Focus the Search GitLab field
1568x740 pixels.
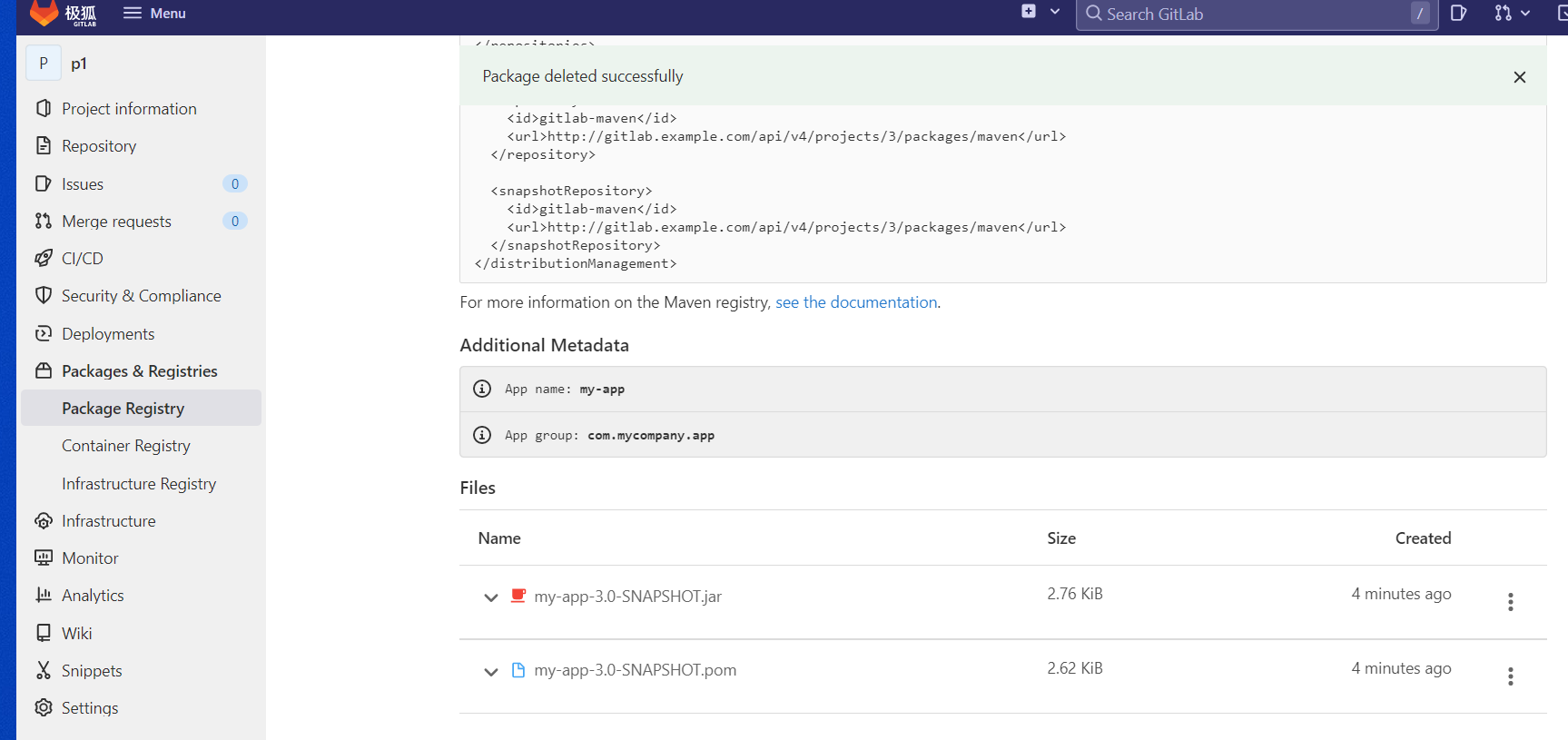coord(1257,14)
